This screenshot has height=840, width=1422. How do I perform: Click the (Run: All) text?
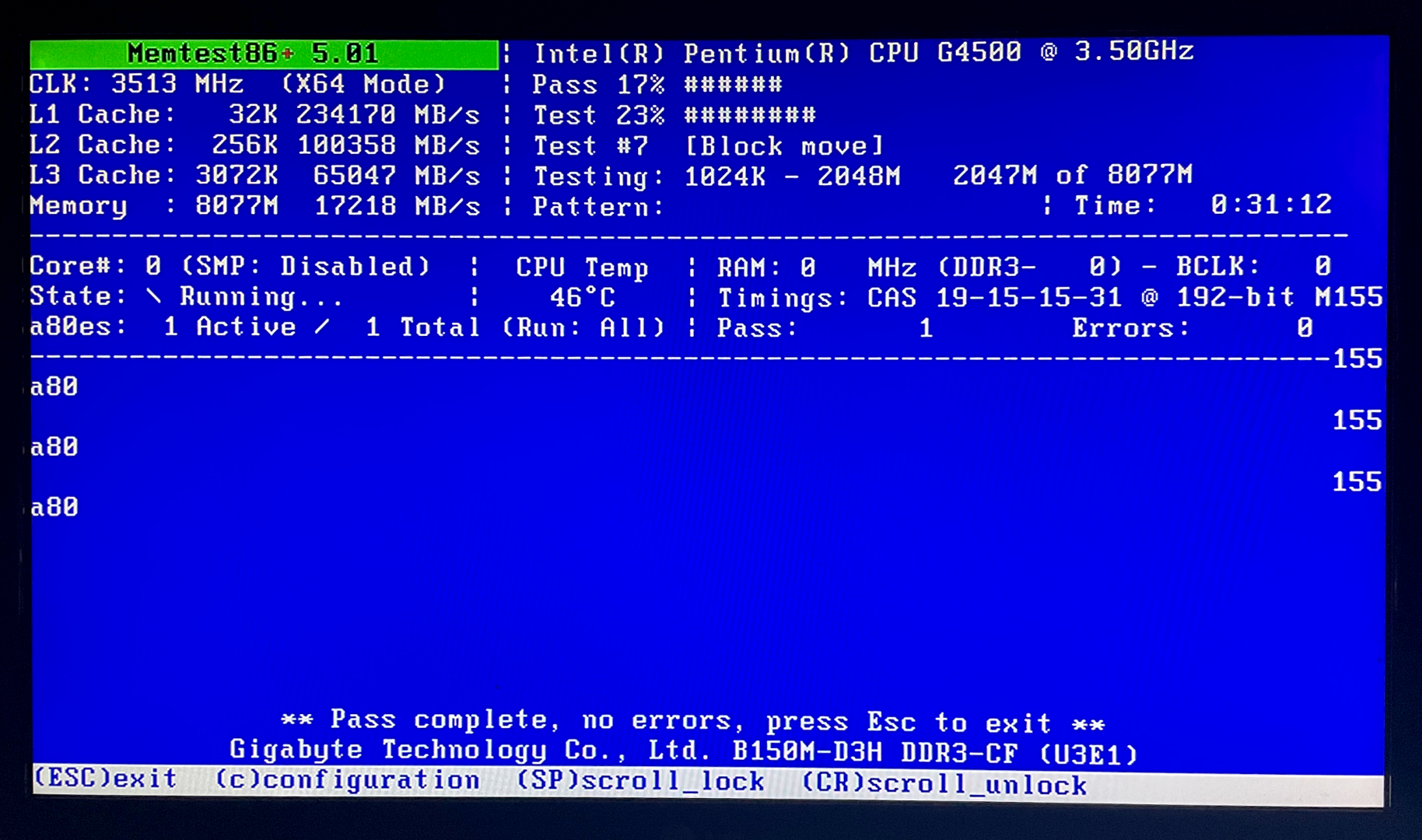click(583, 327)
